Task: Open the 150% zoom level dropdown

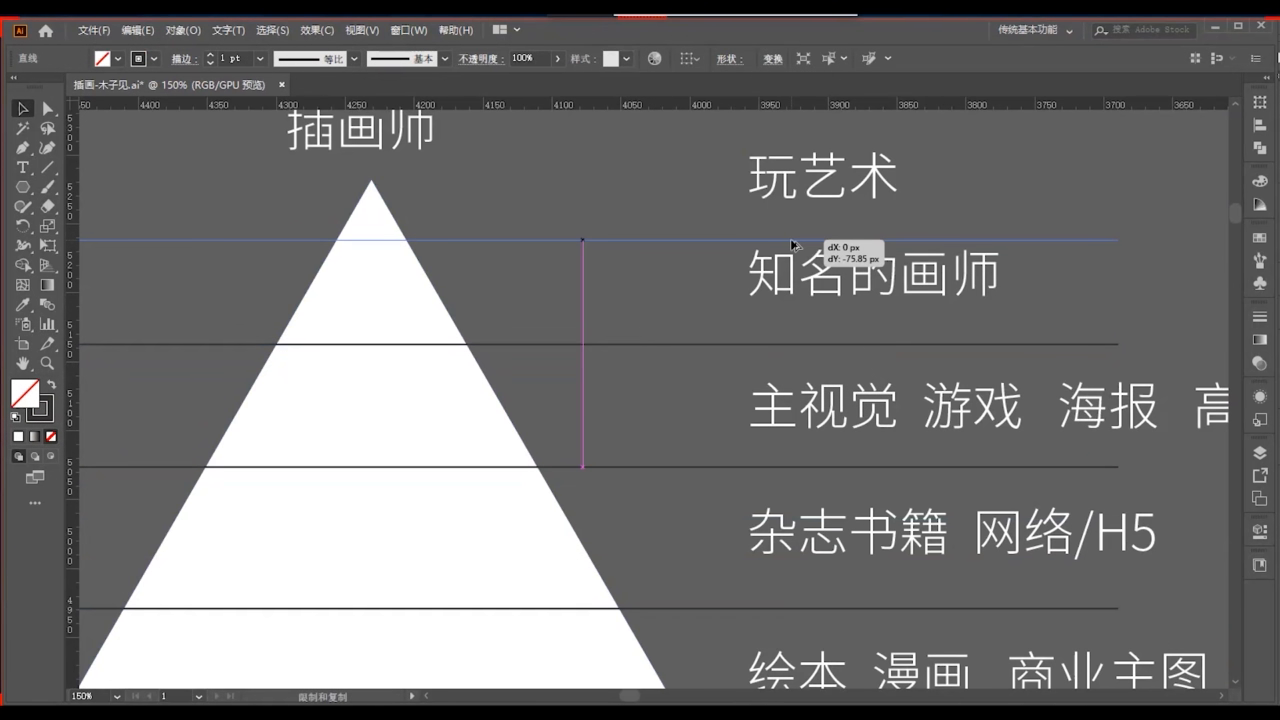Action: tap(117, 696)
